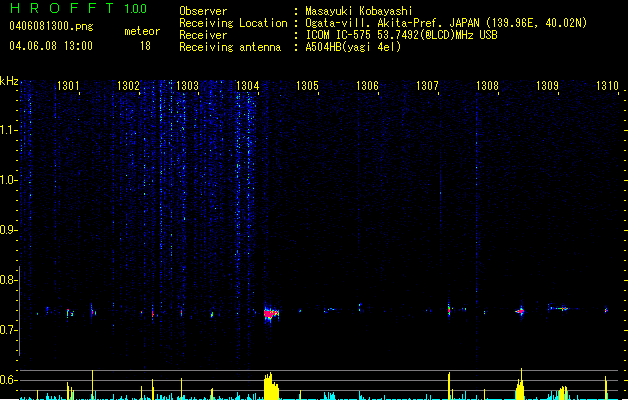Screen dimensions: 629x400
Task: Click the meteor count 18
Action: pos(145,46)
